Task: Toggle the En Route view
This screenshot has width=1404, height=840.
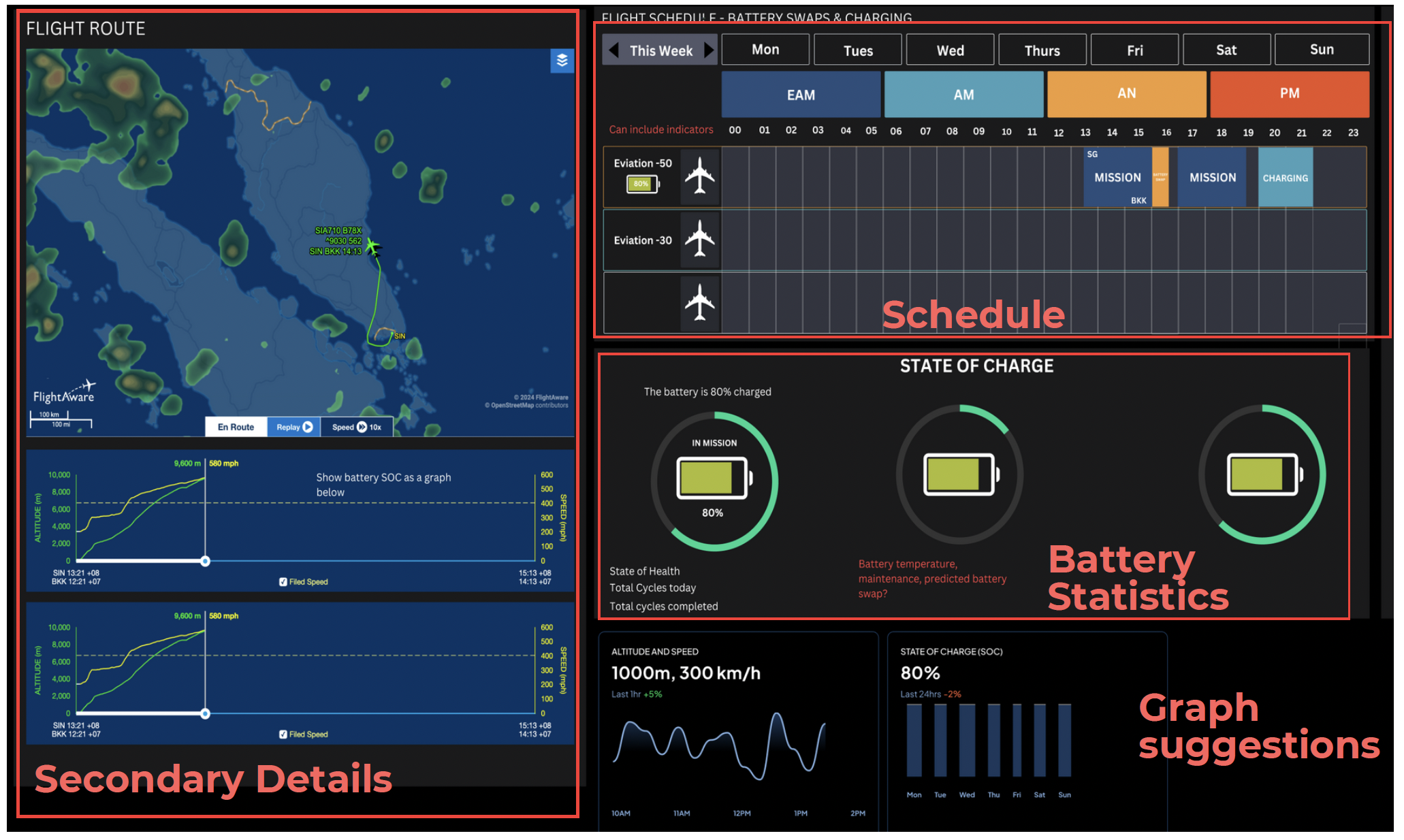Action: tap(235, 427)
